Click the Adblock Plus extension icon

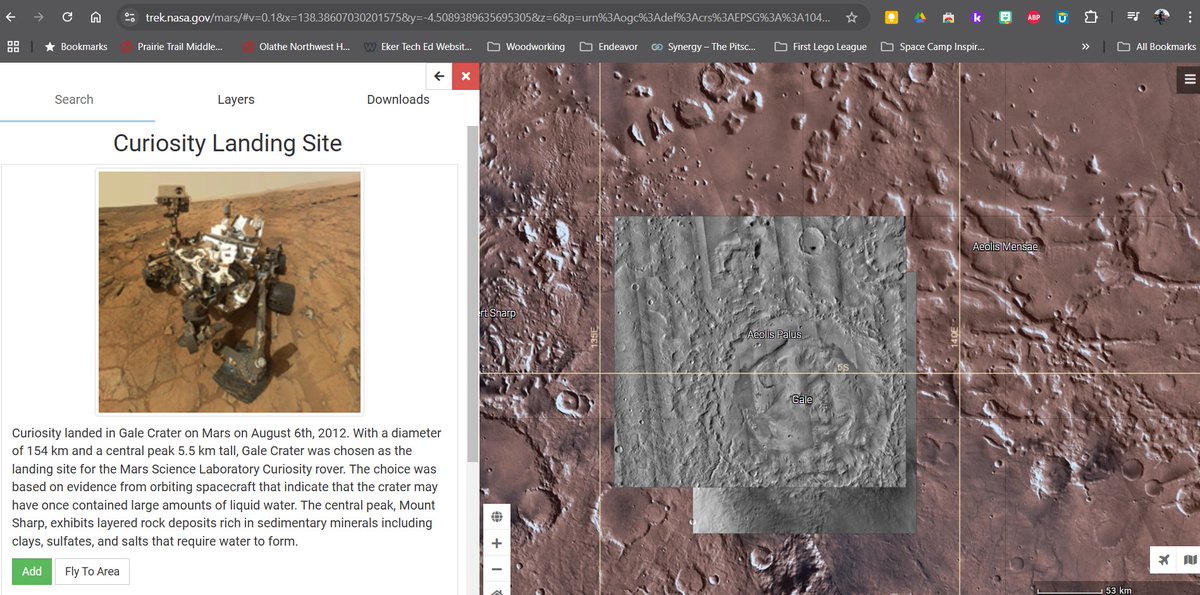pos(1034,17)
